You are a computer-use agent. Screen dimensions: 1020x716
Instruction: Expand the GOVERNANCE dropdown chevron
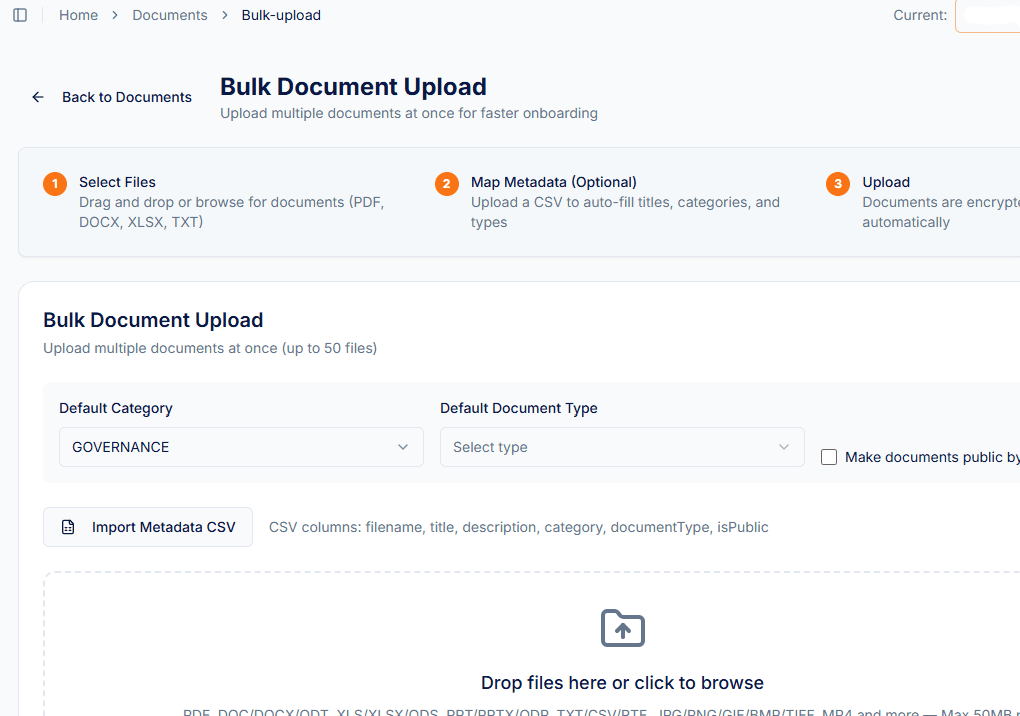pyautogui.click(x=403, y=447)
